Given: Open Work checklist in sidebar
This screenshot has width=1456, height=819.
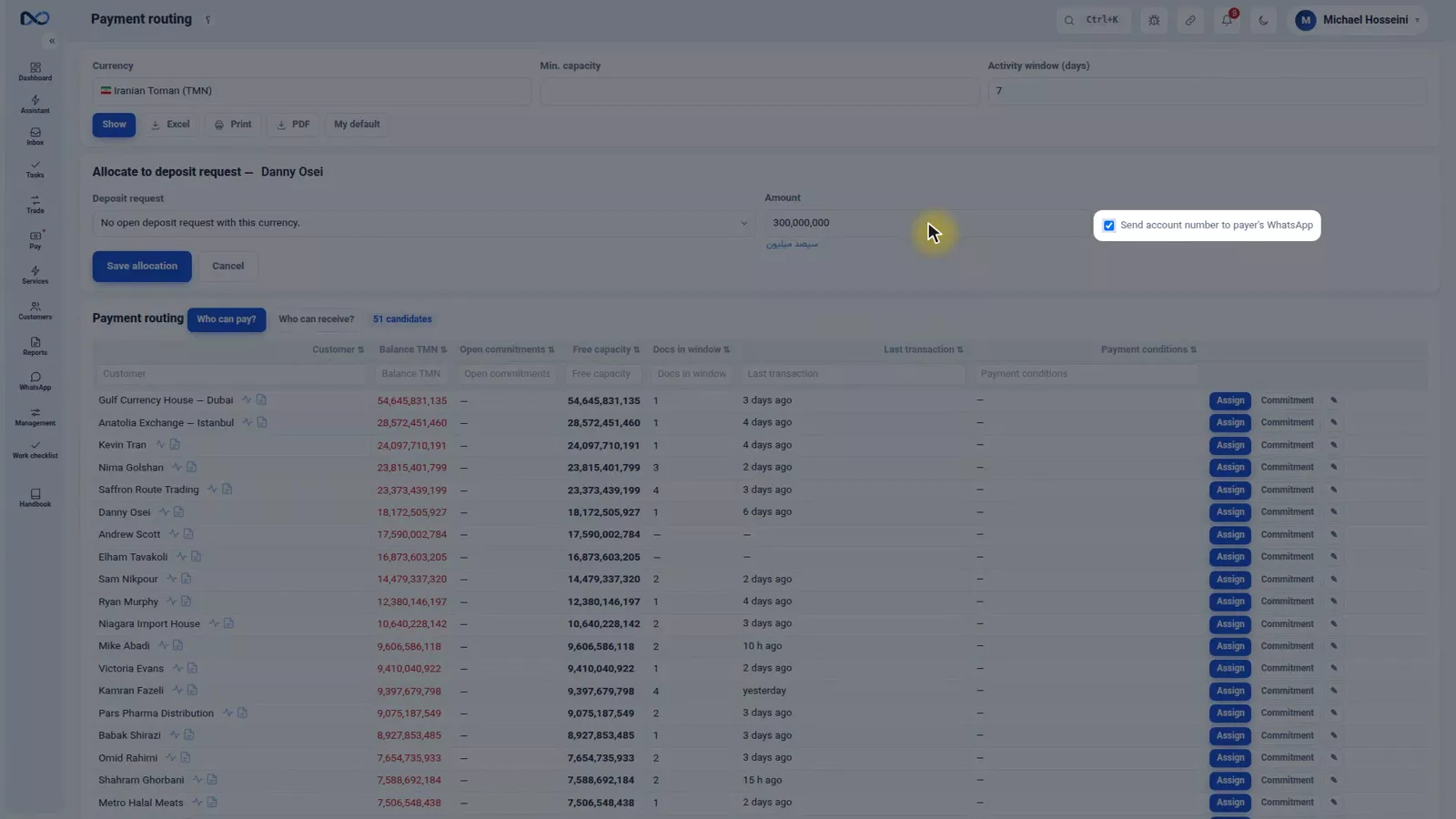Looking at the screenshot, I should [x=35, y=450].
